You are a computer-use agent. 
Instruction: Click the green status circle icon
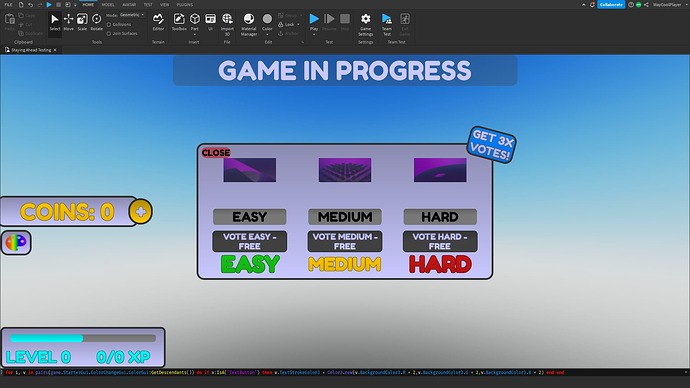coord(639,4)
